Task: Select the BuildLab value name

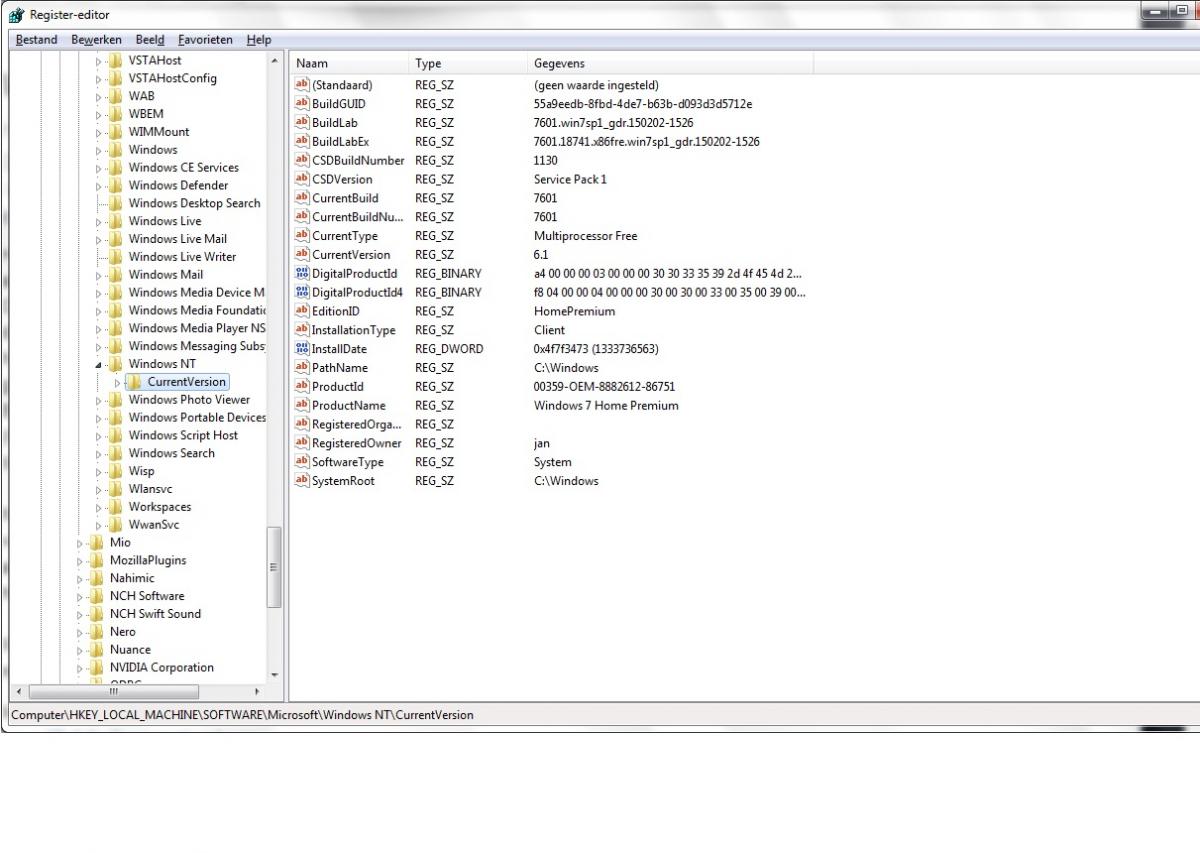Action: 335,123
